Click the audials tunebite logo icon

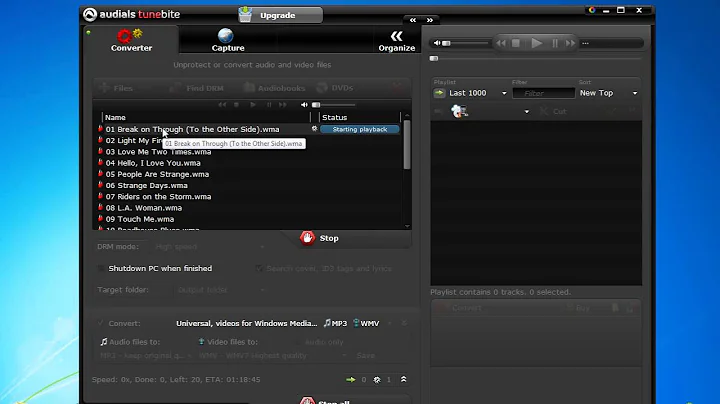(90, 14)
